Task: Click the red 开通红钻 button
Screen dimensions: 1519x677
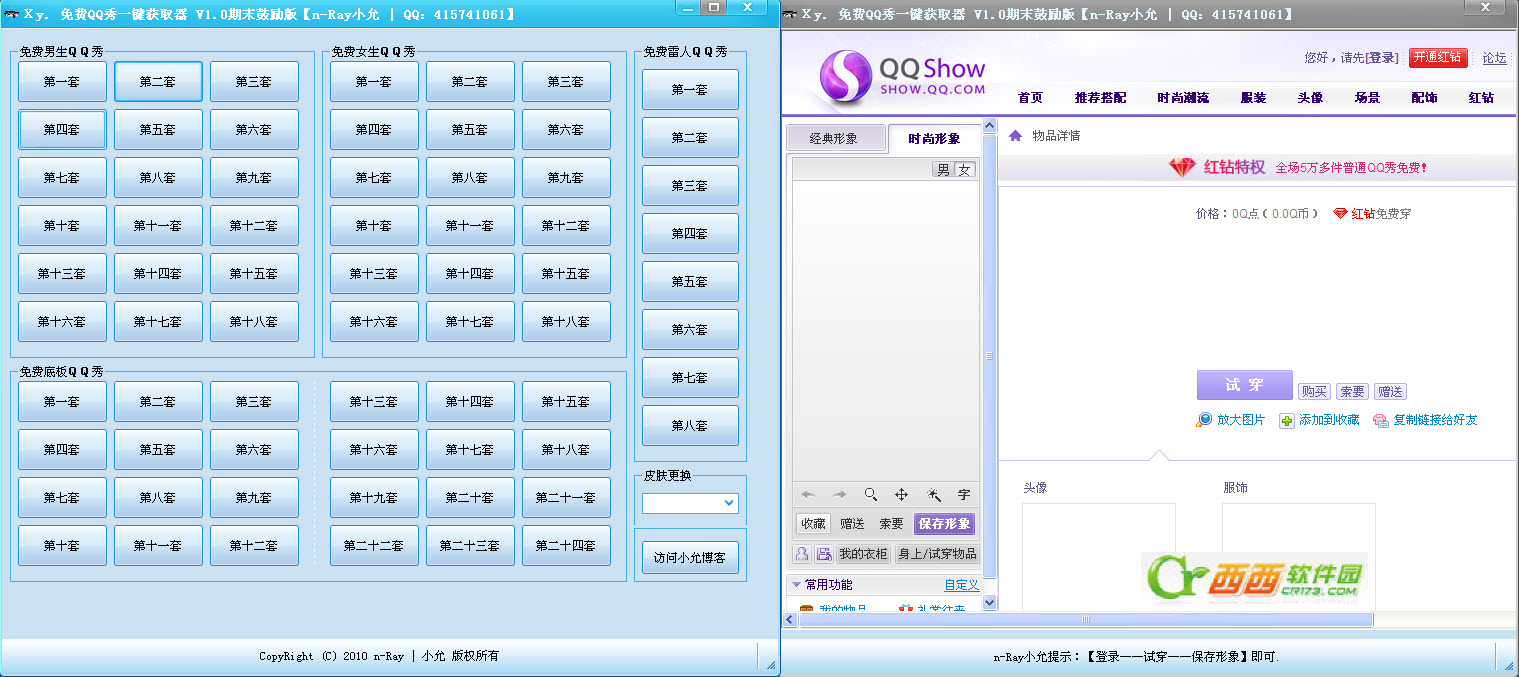Action: pos(1437,58)
